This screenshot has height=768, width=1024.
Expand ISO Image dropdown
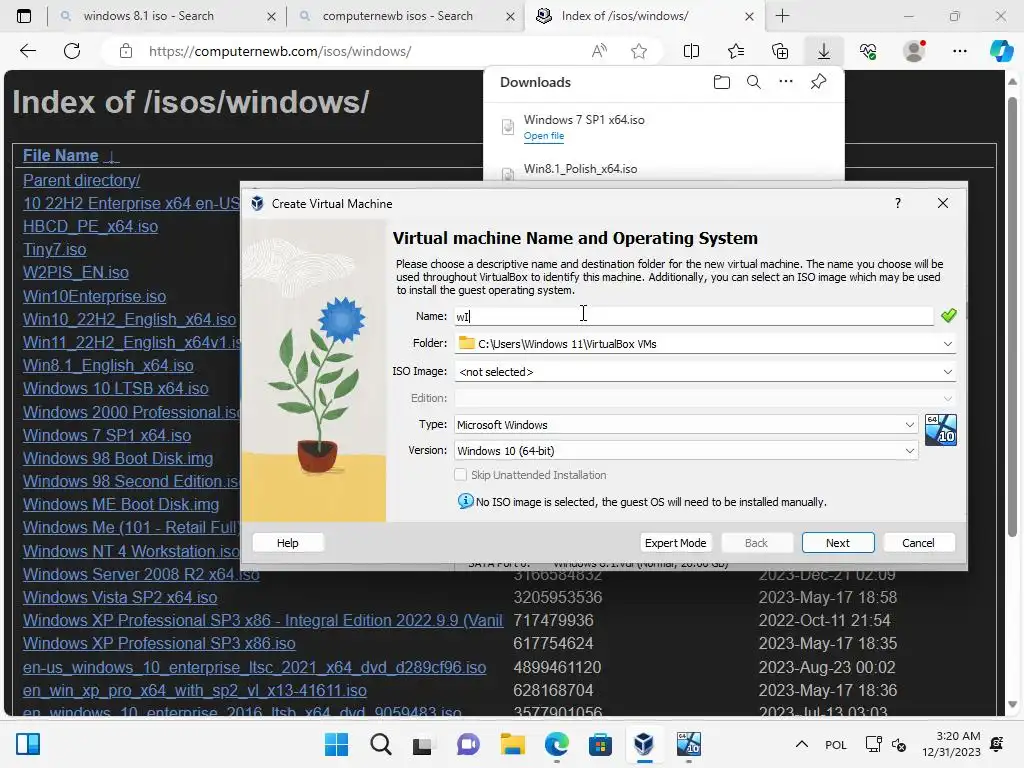click(x=947, y=372)
